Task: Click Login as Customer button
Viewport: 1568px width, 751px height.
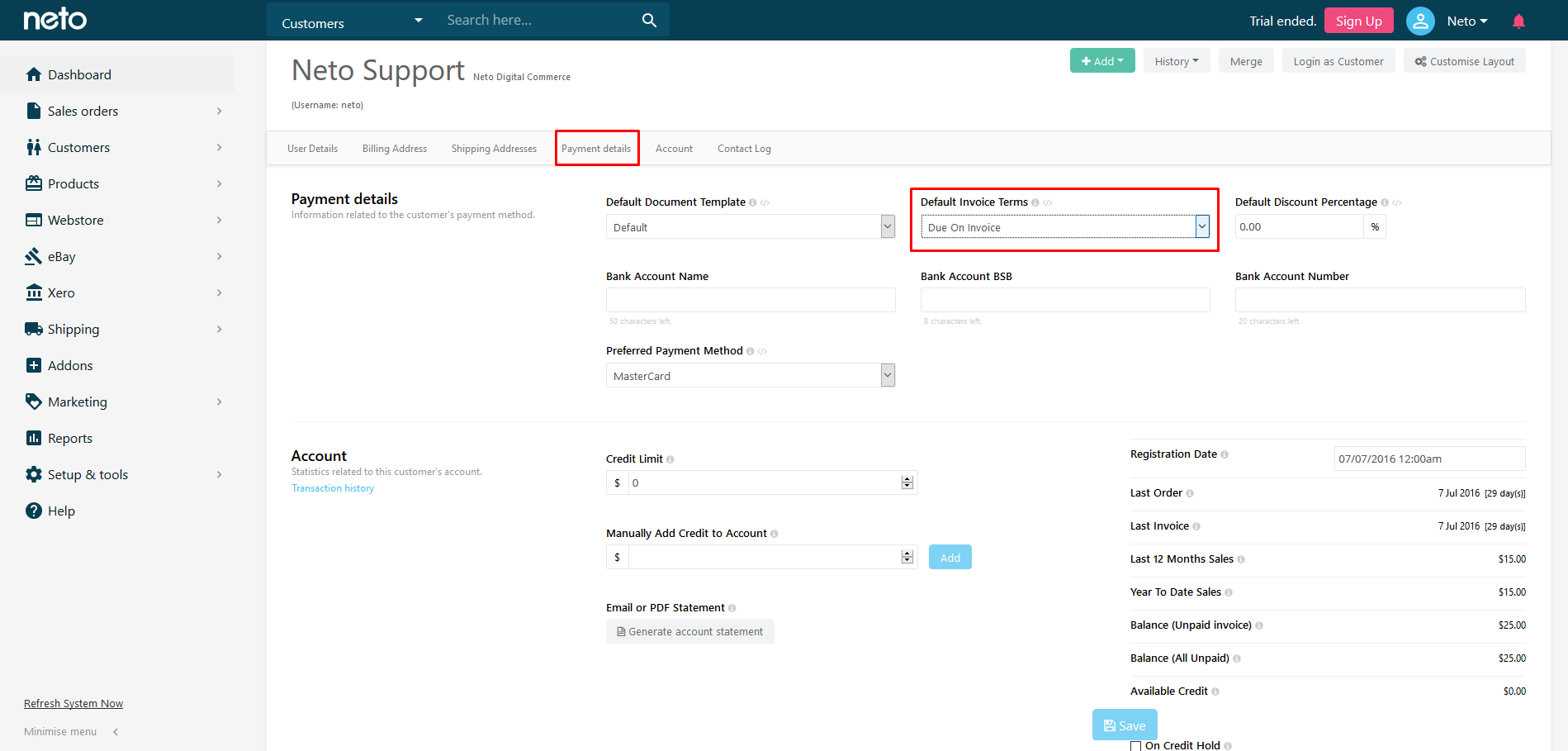Action: click(x=1338, y=61)
